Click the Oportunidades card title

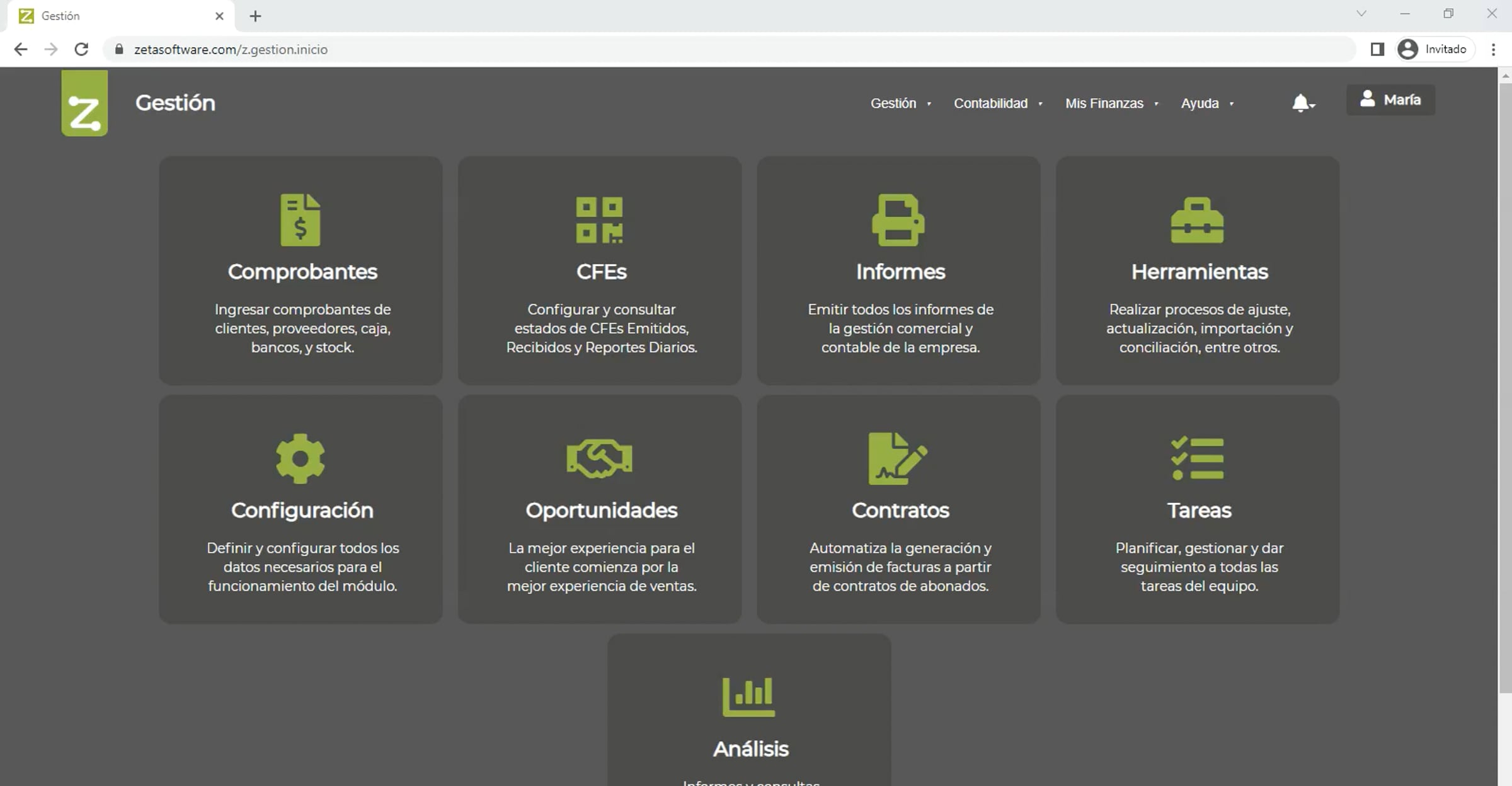pos(601,510)
